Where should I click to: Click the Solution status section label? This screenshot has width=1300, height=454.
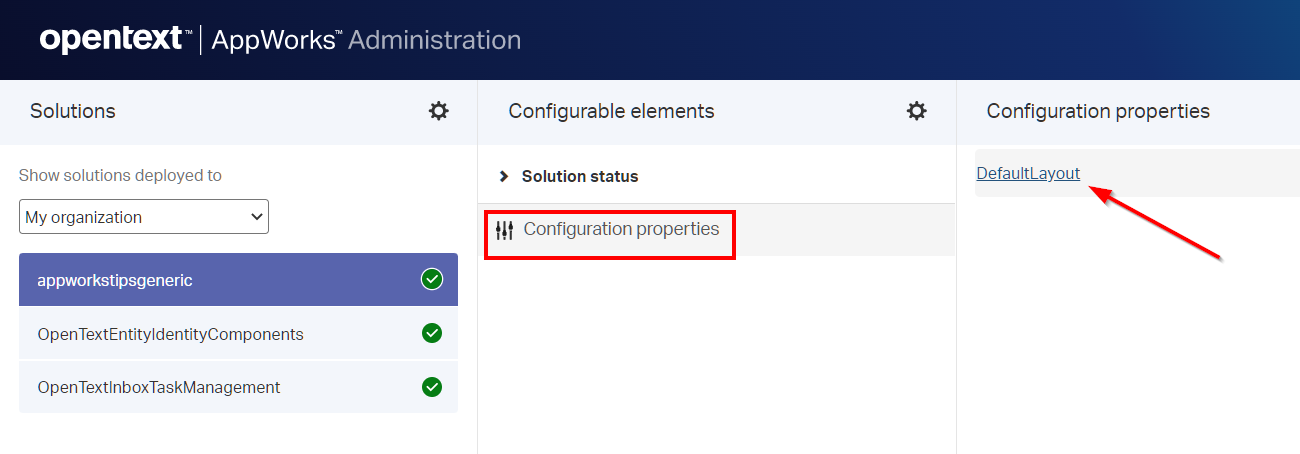tap(580, 177)
